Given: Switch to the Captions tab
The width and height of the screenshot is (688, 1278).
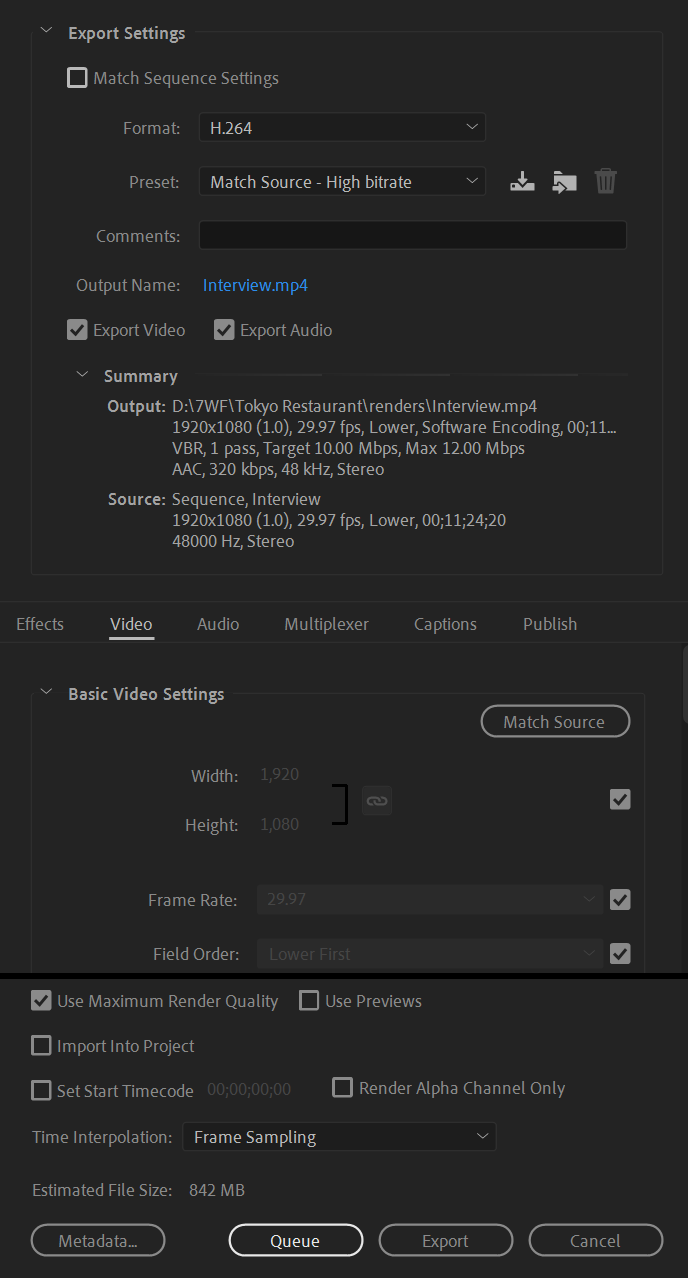Looking at the screenshot, I should 445,624.
